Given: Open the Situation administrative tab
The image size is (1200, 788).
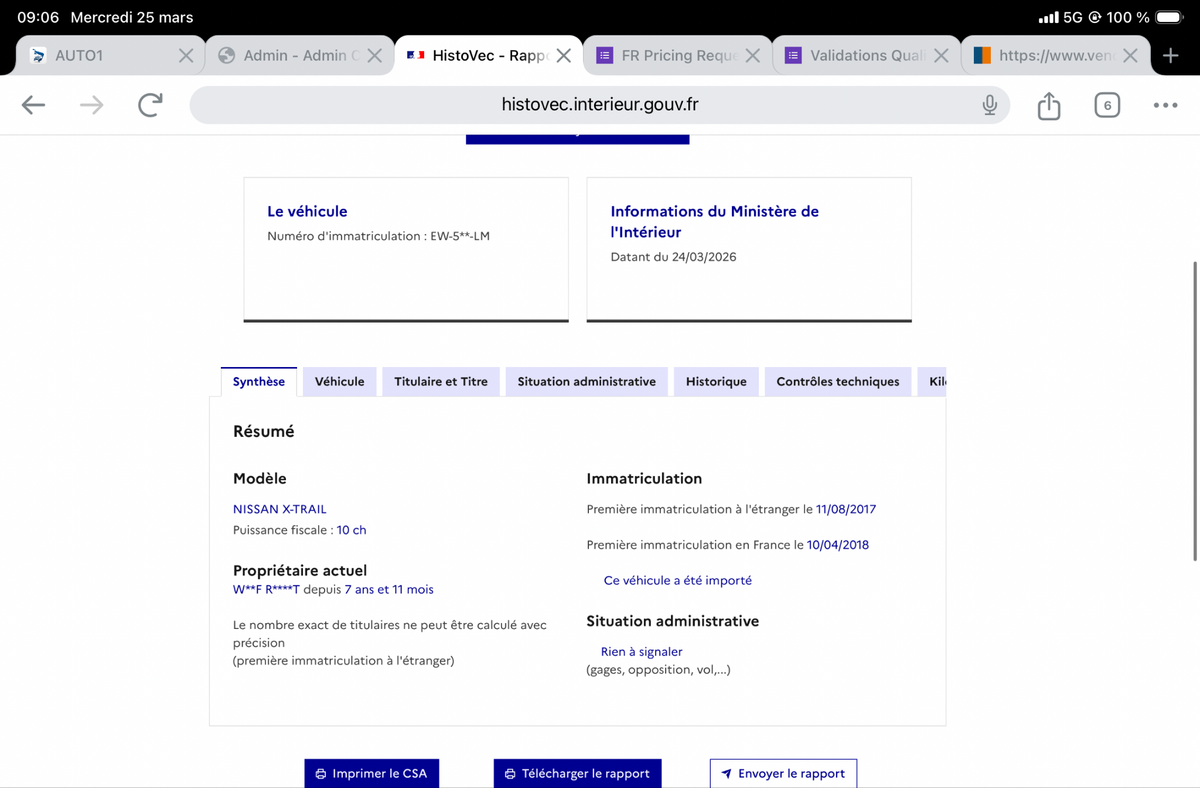Looking at the screenshot, I should (587, 382).
